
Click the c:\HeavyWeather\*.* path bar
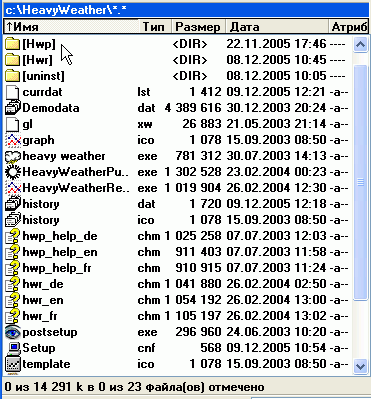tap(186, 10)
